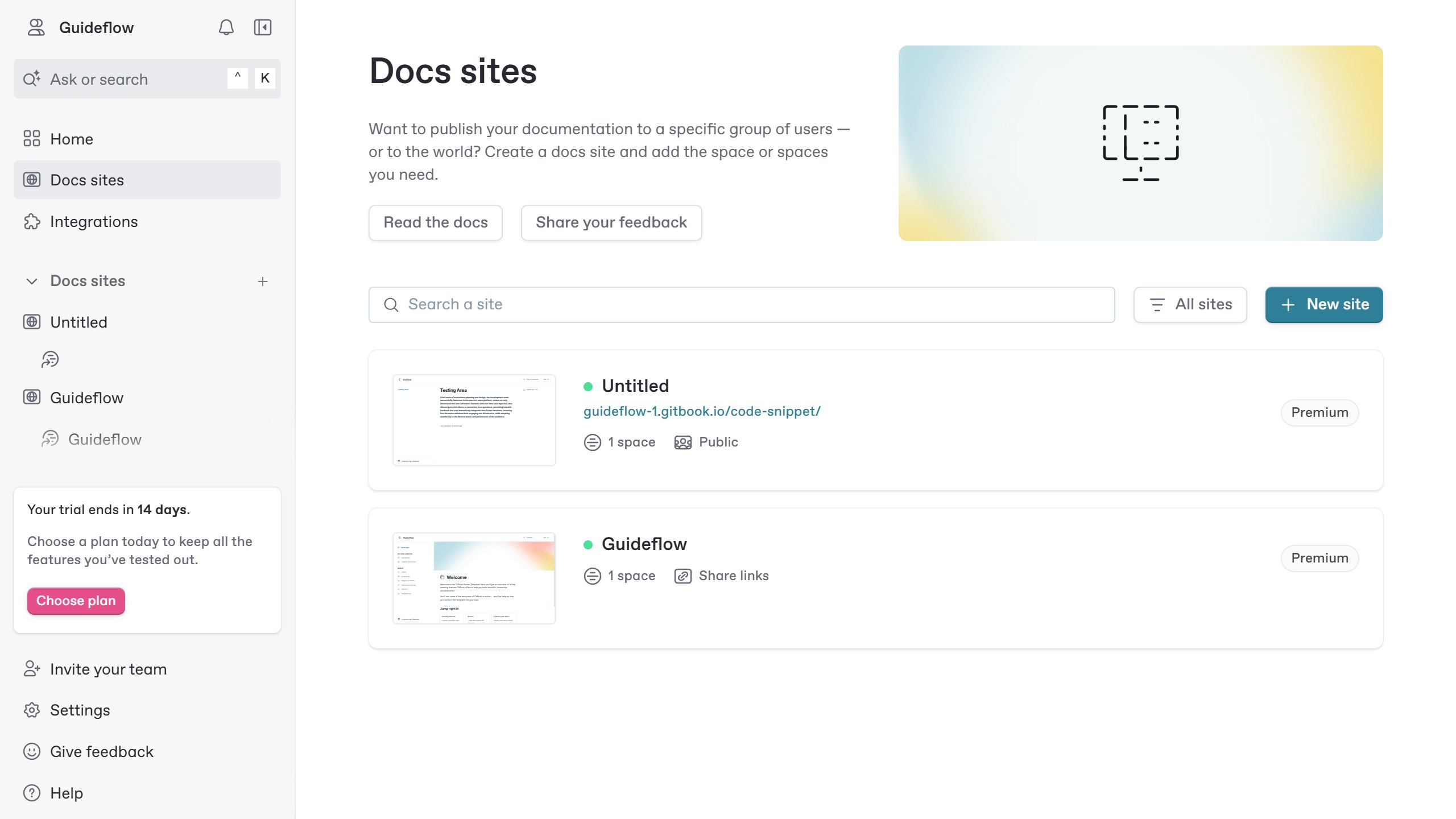Open Integrations in the sidebar
1456x819 pixels.
coord(147,221)
